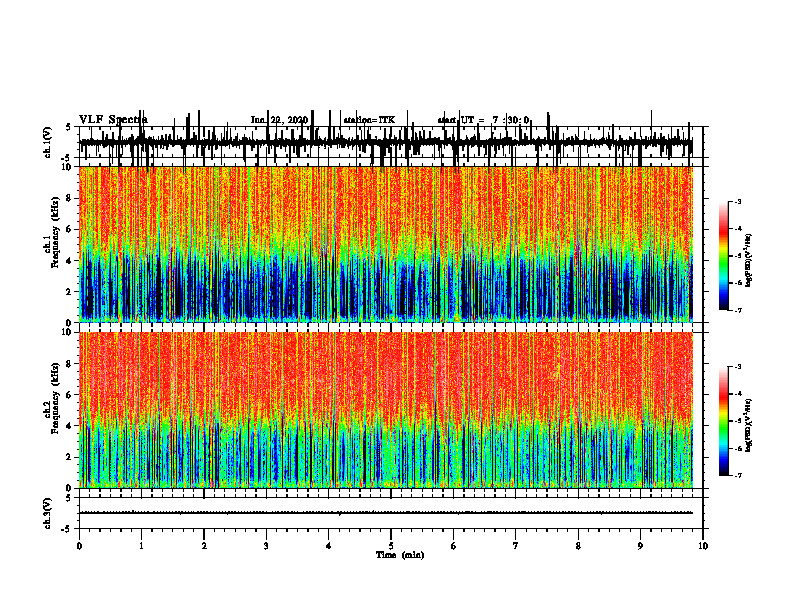Click the ch.1 color bar log(PSD) unit label

coord(749,261)
